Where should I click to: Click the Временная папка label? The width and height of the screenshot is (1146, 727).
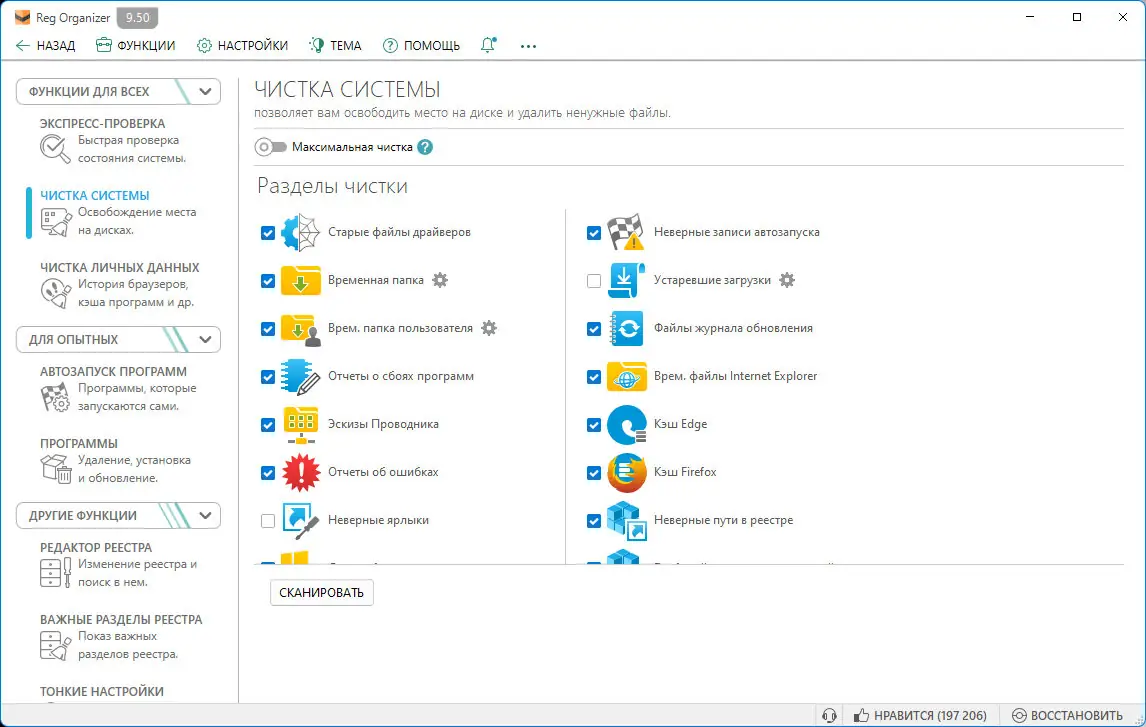(x=376, y=281)
